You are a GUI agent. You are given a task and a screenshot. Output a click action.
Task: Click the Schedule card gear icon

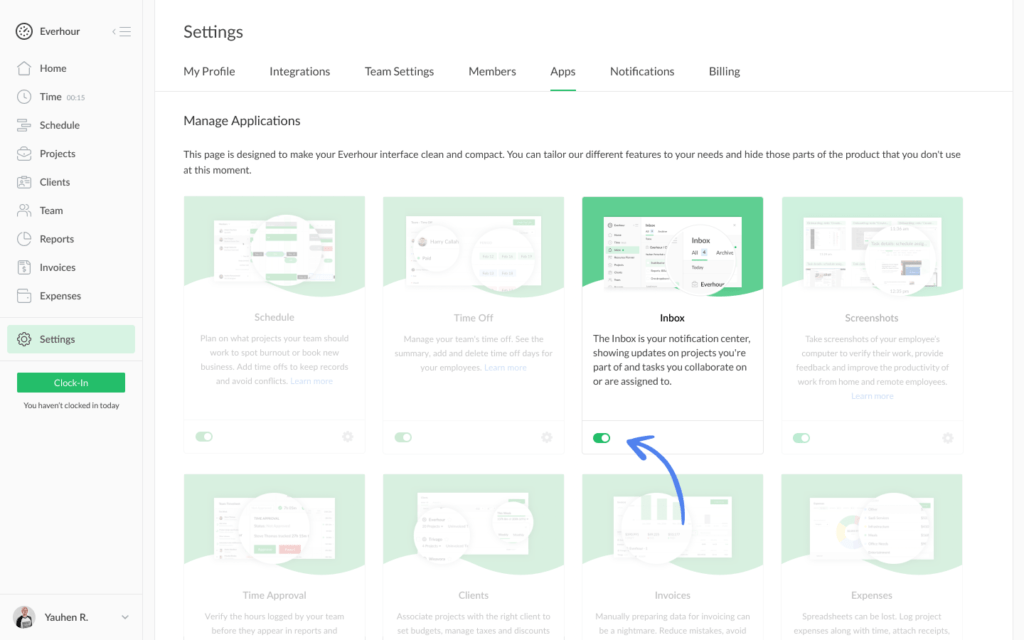(348, 437)
